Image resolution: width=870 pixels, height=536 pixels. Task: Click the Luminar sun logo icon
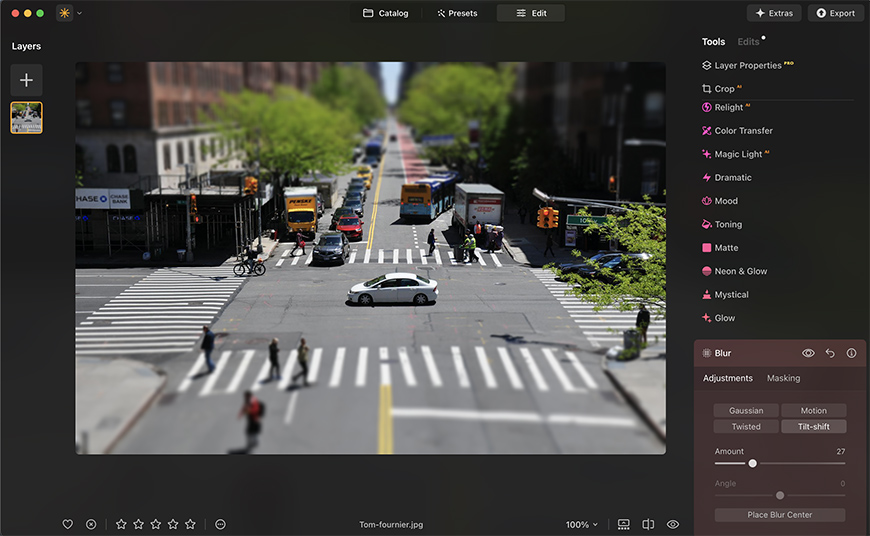click(x=64, y=13)
